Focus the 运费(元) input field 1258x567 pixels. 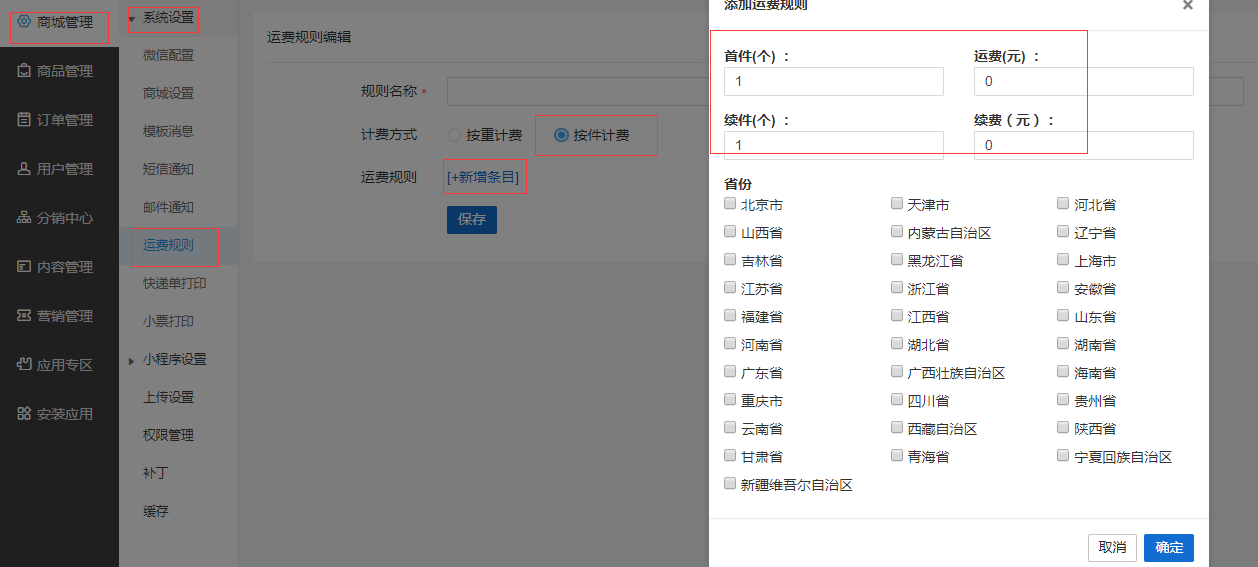click(x=1083, y=81)
